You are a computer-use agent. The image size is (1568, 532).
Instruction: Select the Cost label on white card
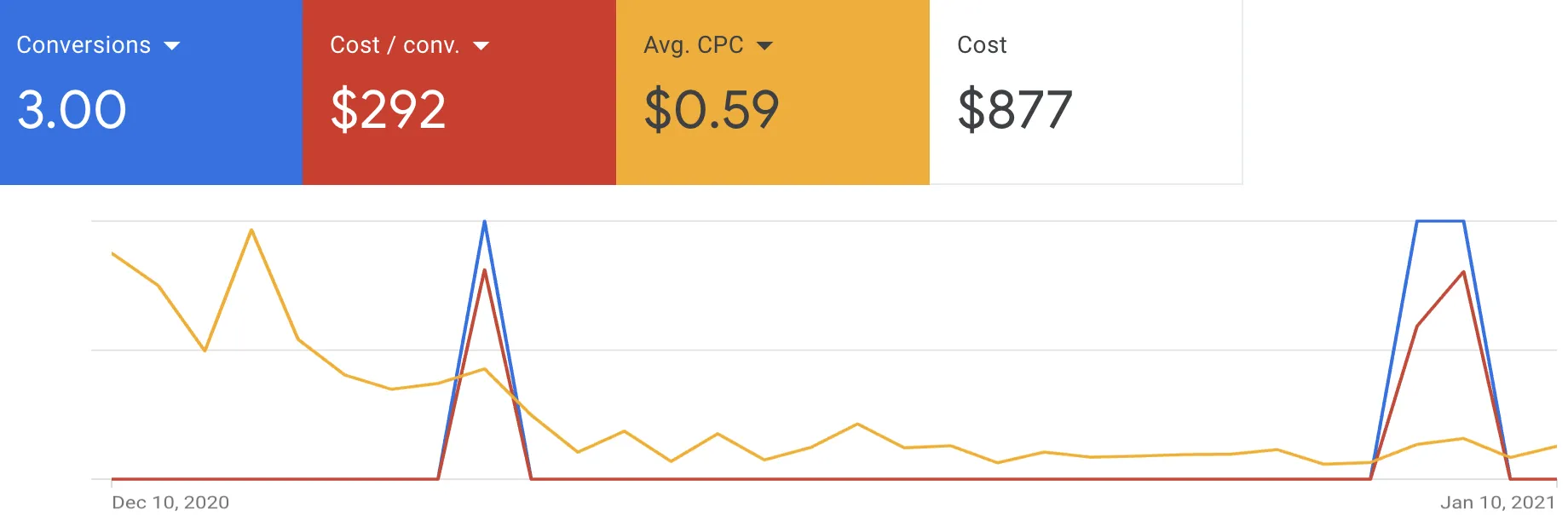point(982,45)
